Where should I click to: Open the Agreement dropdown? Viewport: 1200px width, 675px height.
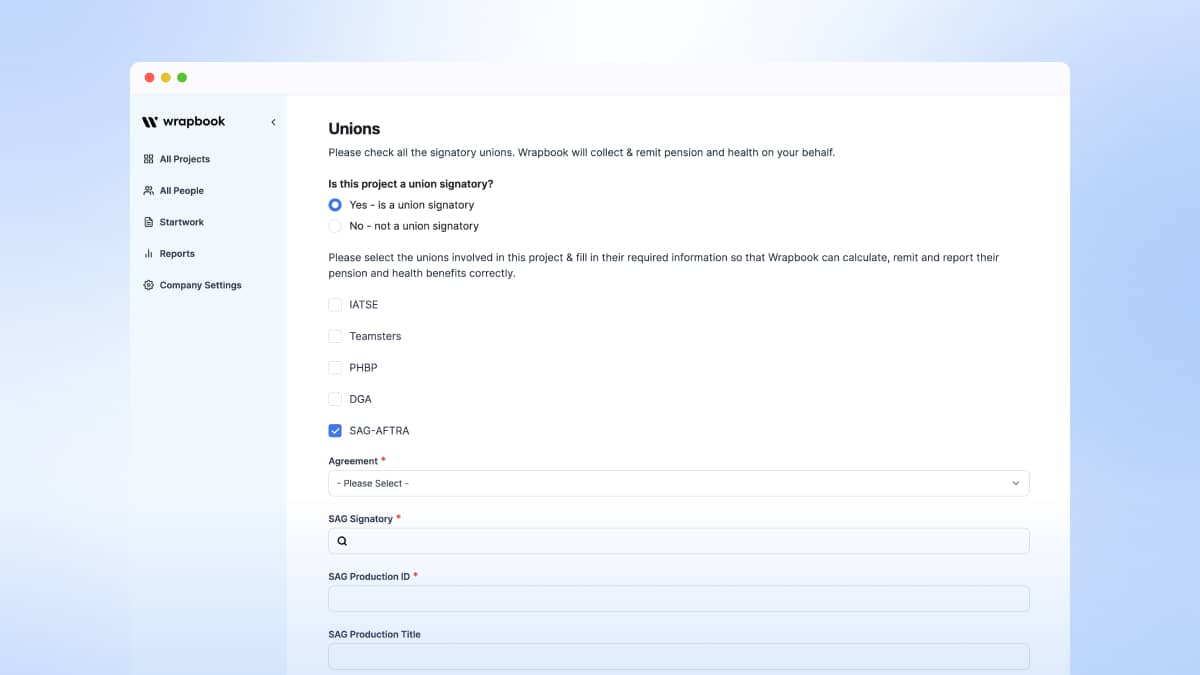click(679, 483)
